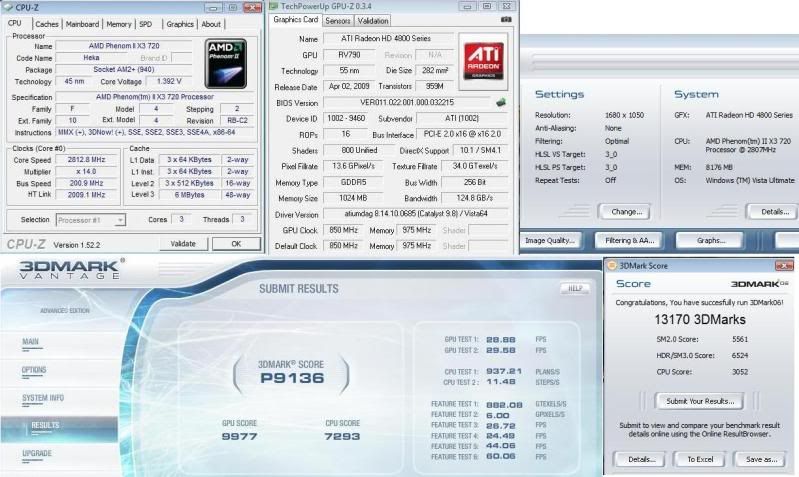Click the 3DMark Score window icon

click(x=612, y=265)
